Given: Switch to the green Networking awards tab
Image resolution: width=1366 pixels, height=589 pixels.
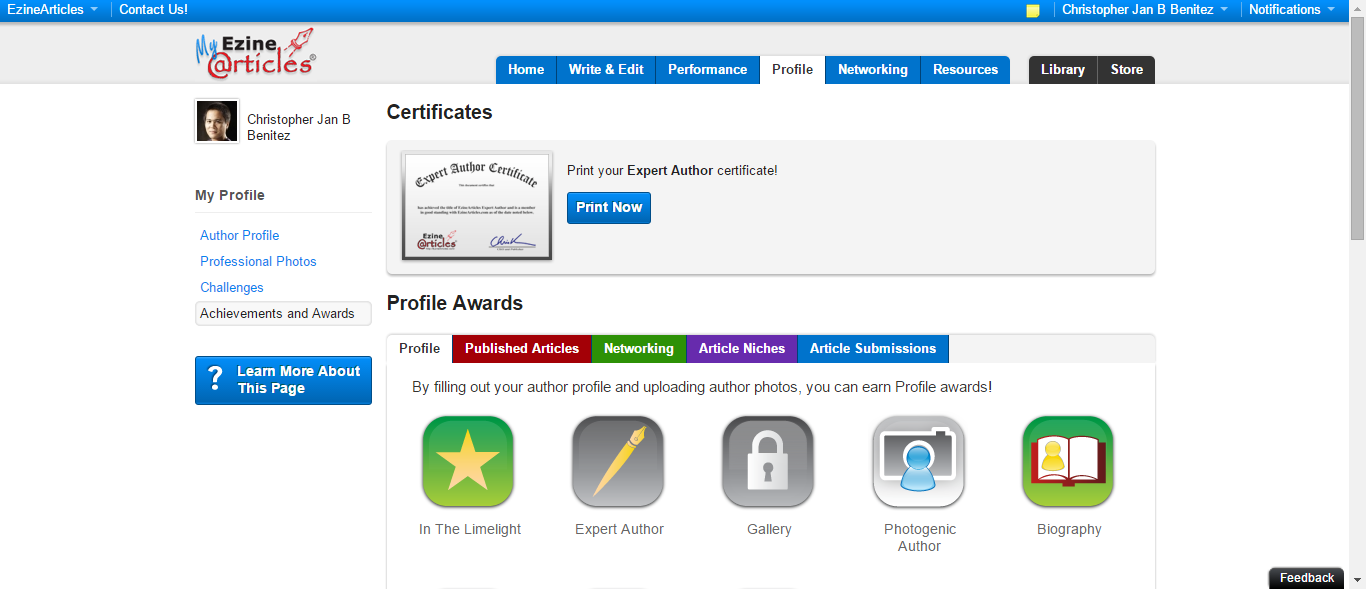Looking at the screenshot, I should [639, 348].
